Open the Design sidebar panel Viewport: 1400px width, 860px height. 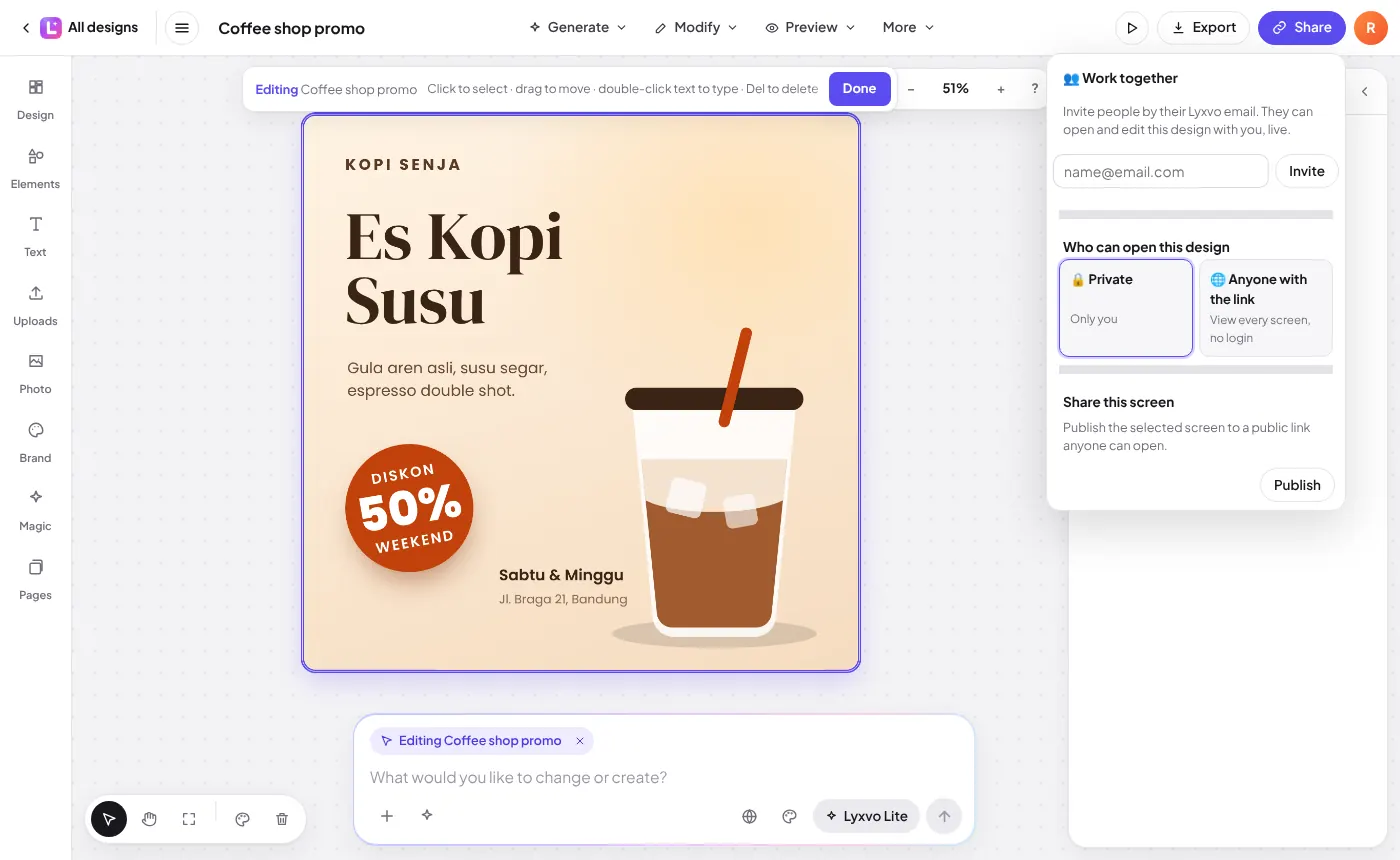[35, 100]
